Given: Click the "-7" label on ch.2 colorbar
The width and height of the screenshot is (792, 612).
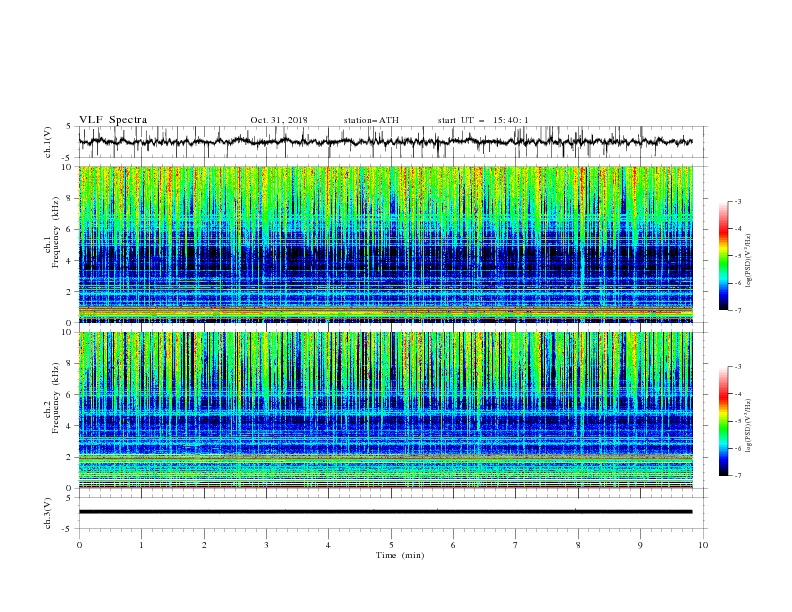Looking at the screenshot, I should [x=737, y=475].
